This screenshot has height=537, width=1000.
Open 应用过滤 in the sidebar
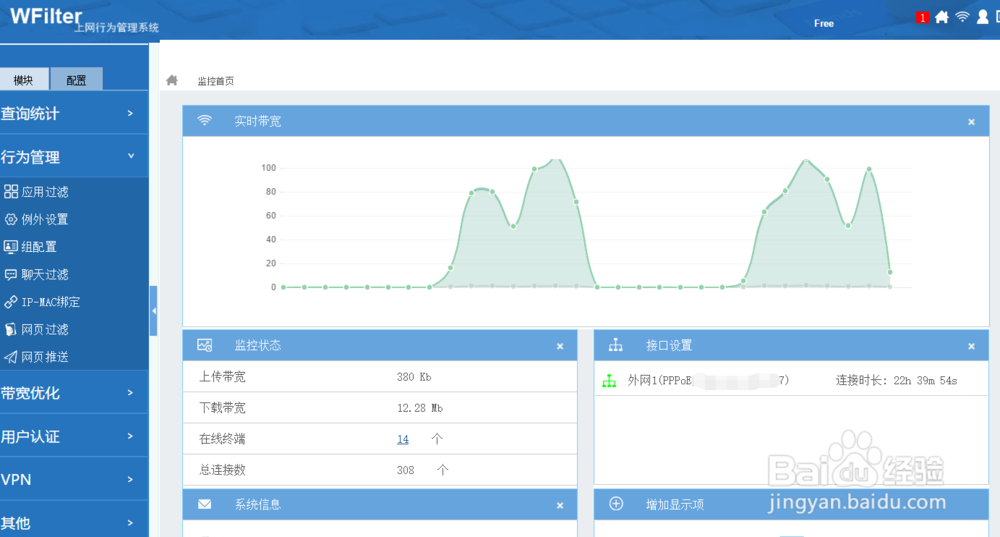pos(36,191)
